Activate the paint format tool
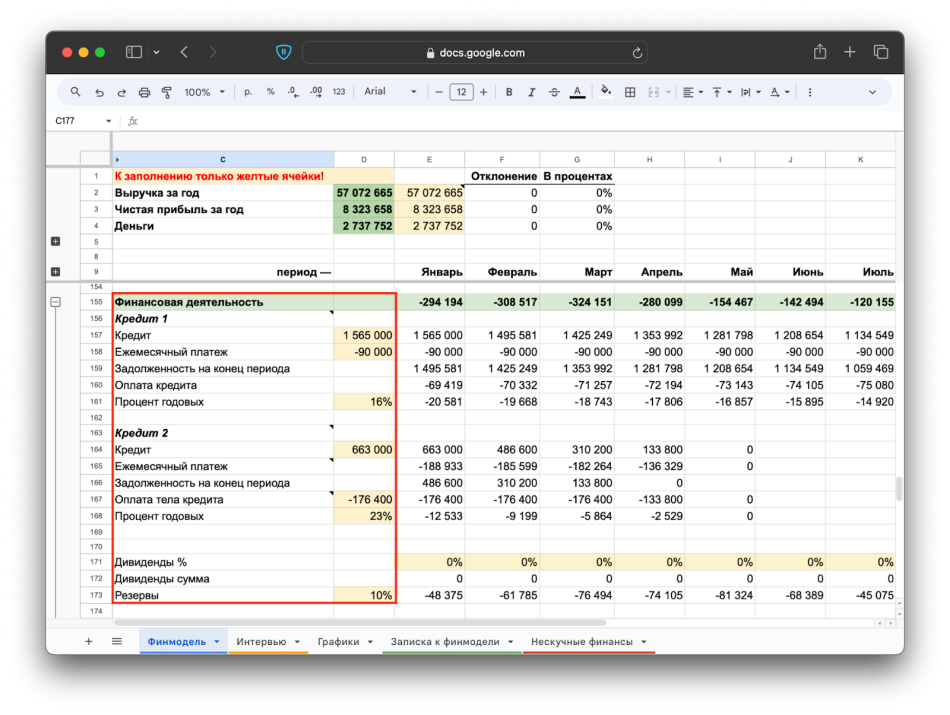The image size is (950, 715). pos(167,92)
